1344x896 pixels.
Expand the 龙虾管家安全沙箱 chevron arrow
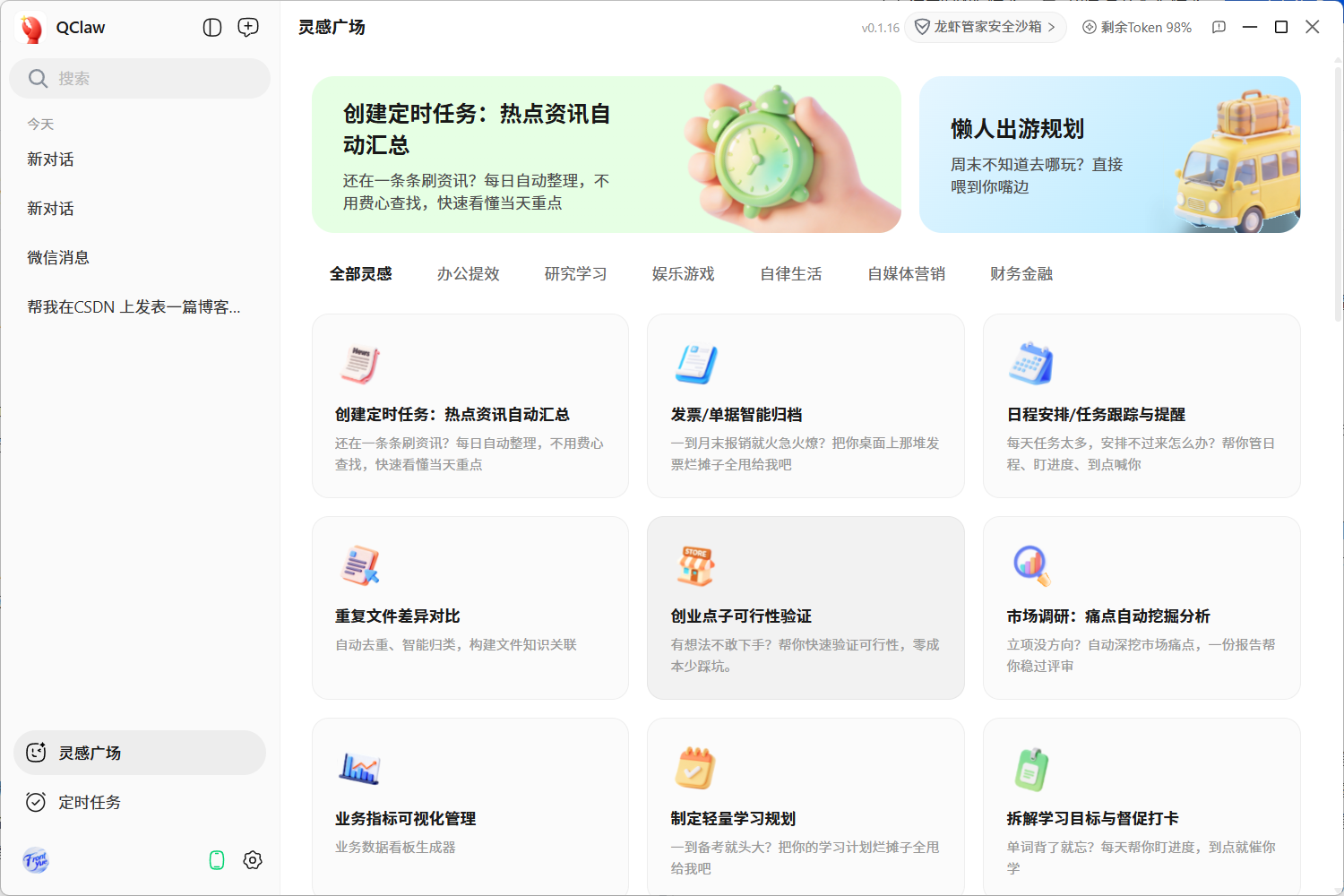coord(1052,28)
